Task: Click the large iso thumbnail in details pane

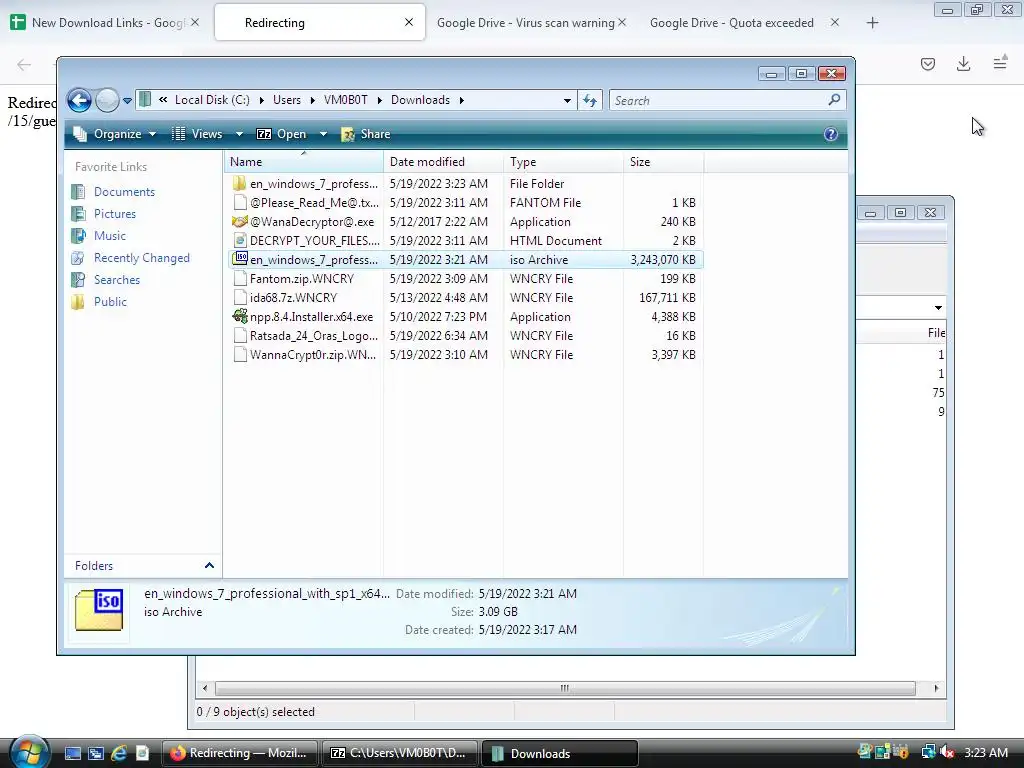Action: (x=99, y=610)
